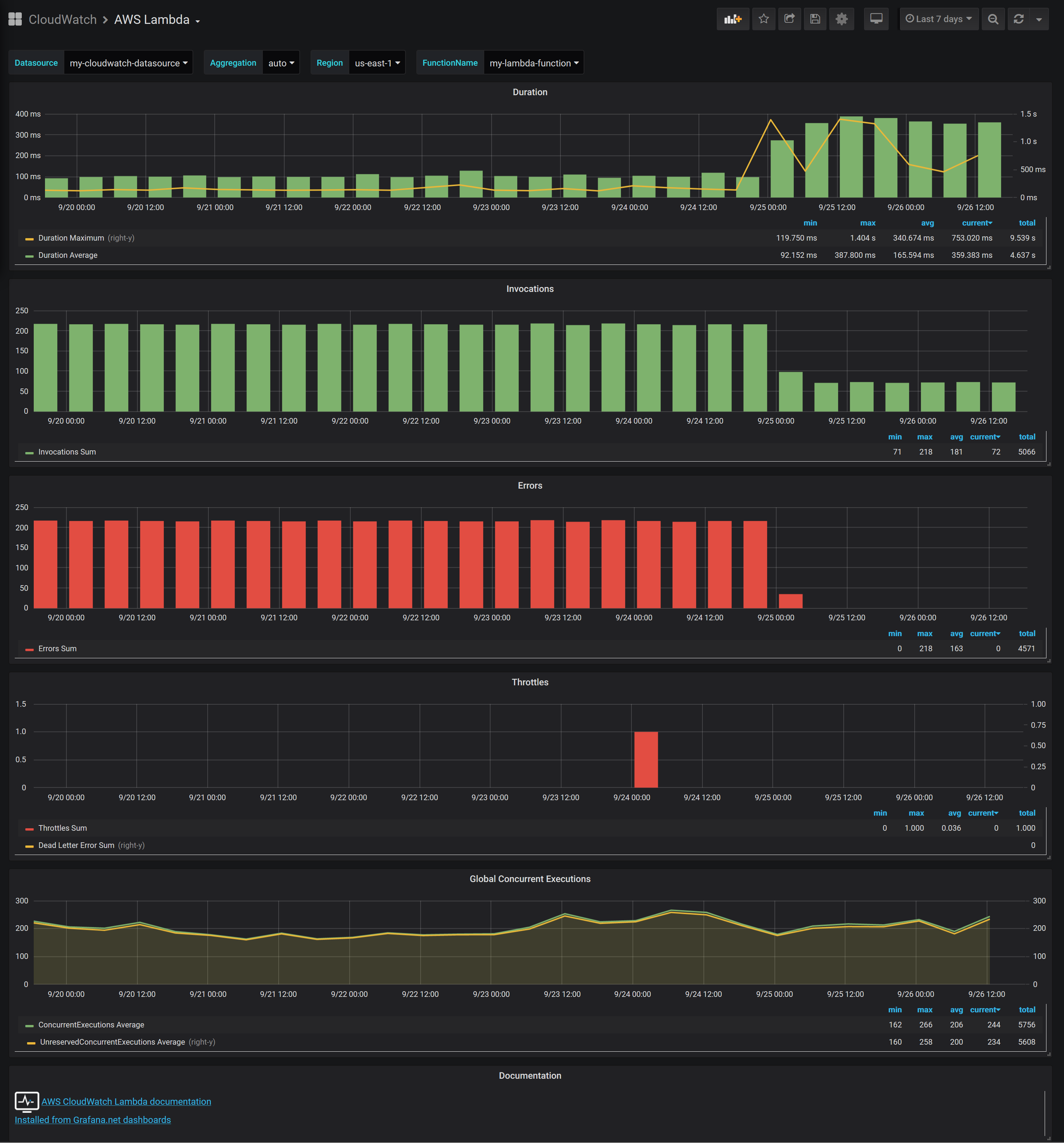The height and width of the screenshot is (1143, 1064).
Task: Click the Share dashboard icon
Action: coord(789,19)
